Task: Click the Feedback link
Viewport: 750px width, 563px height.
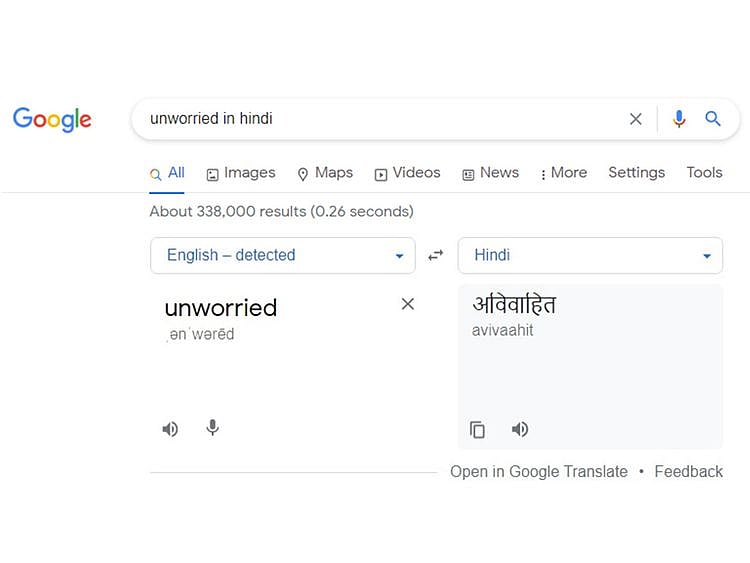Action: pos(688,472)
